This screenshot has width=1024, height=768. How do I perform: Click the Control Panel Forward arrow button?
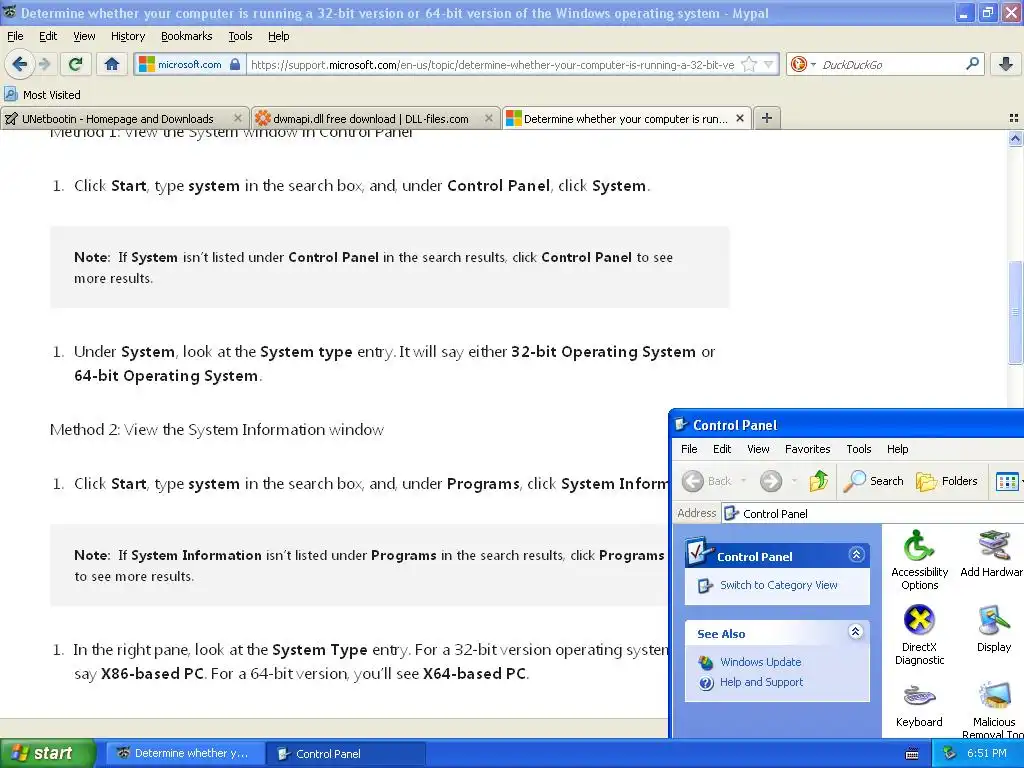click(771, 481)
